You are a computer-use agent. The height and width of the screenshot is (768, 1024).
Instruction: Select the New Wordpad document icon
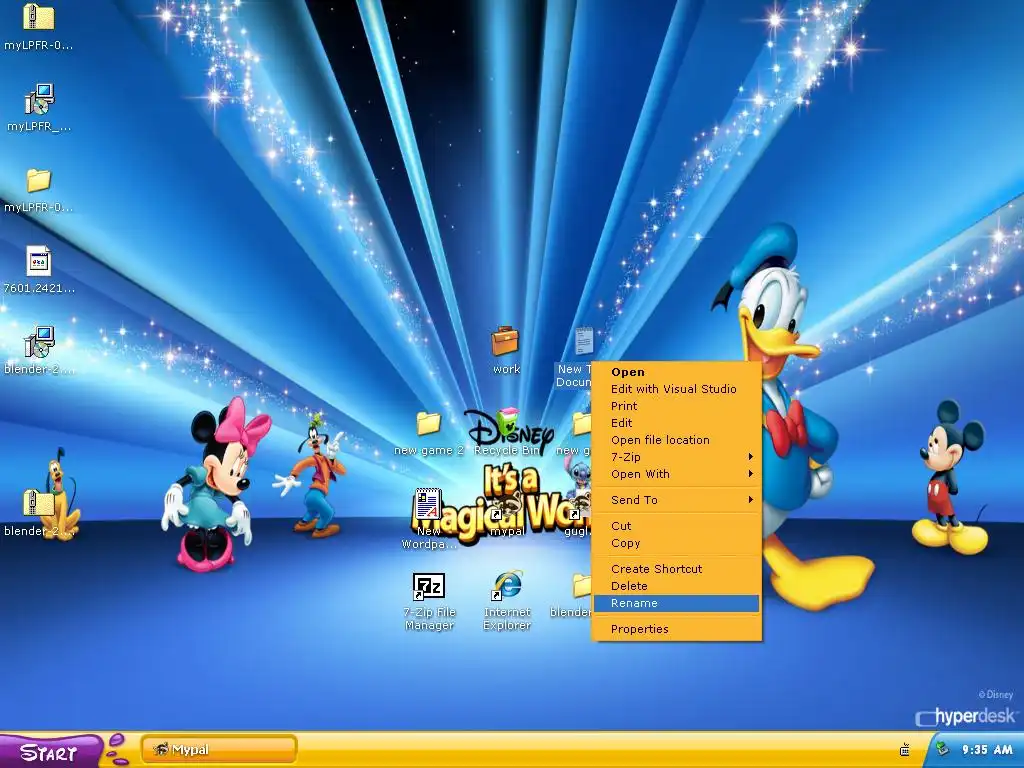[x=428, y=504]
